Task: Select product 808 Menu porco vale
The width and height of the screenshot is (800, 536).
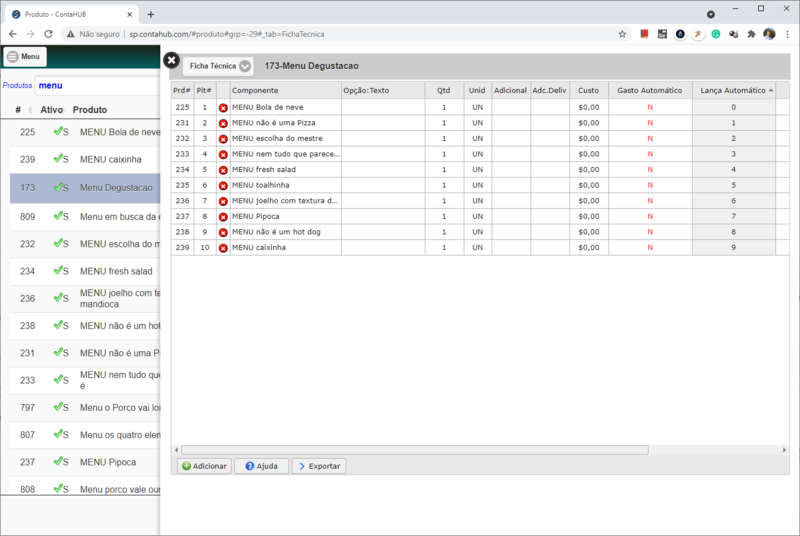Action: tap(85, 489)
